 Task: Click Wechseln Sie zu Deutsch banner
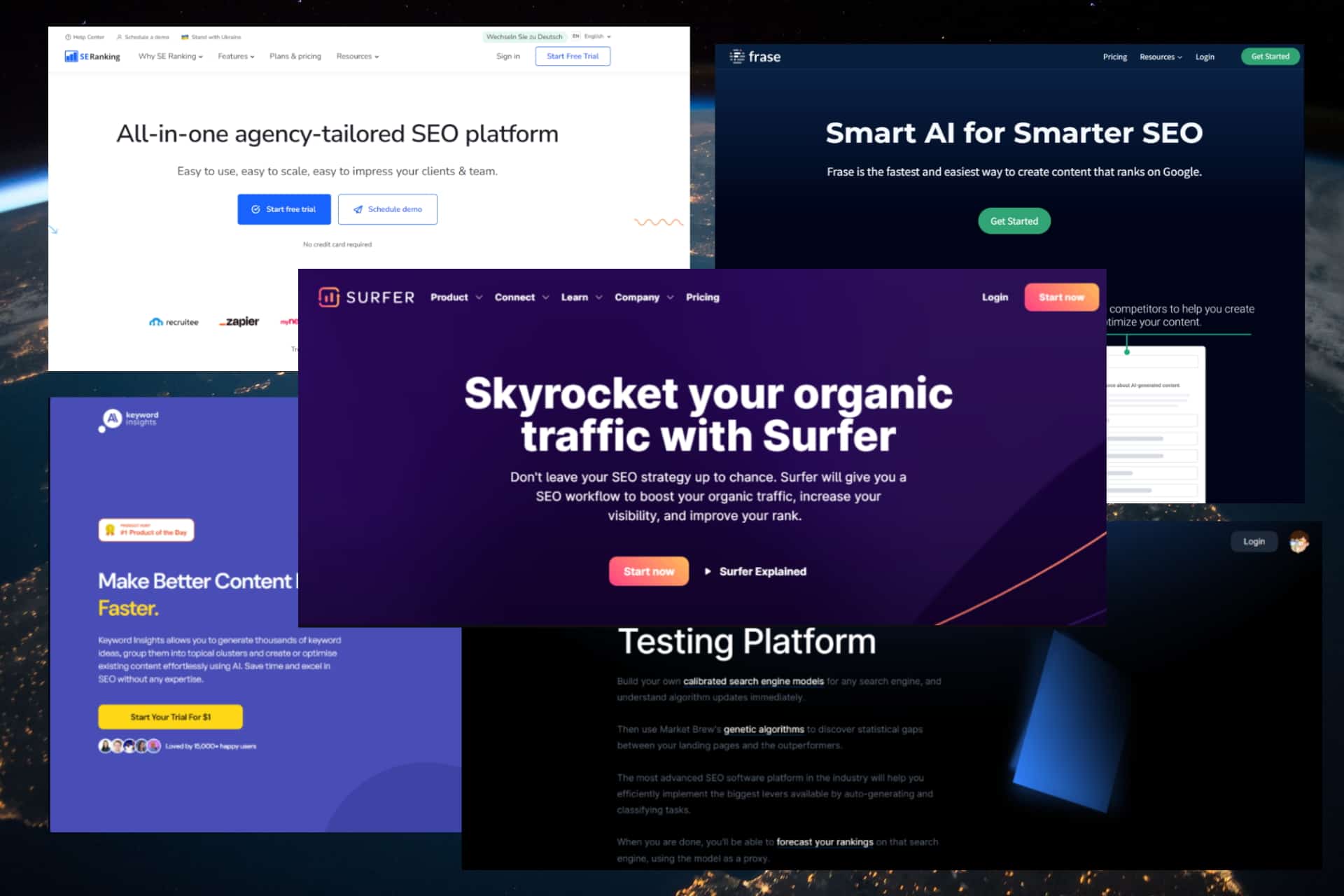click(524, 36)
